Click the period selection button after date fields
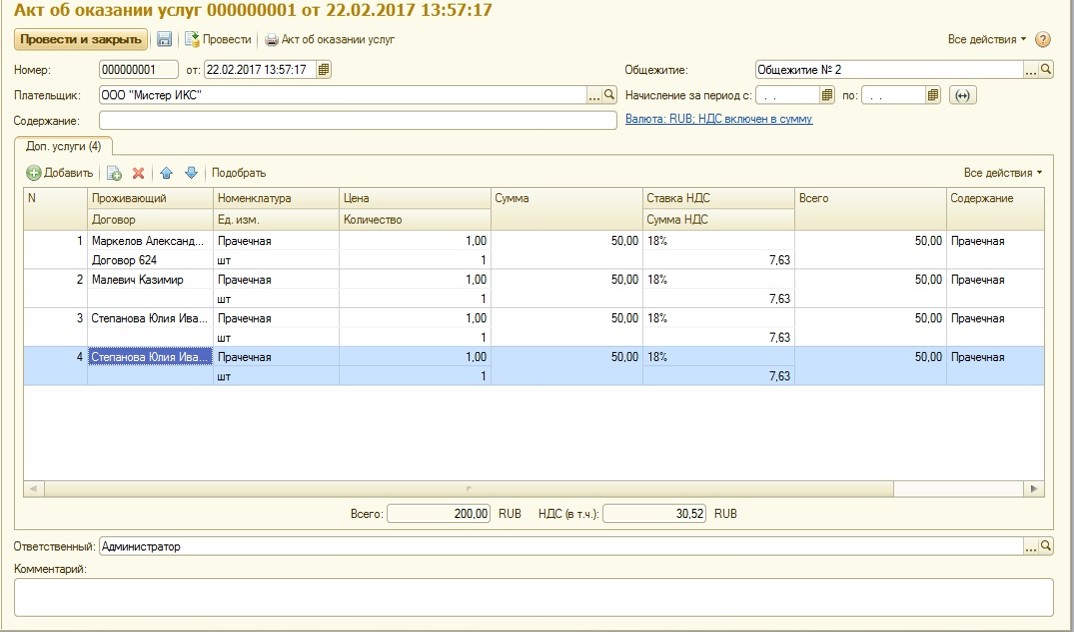Screen dimensions: 1074x632 [962, 96]
